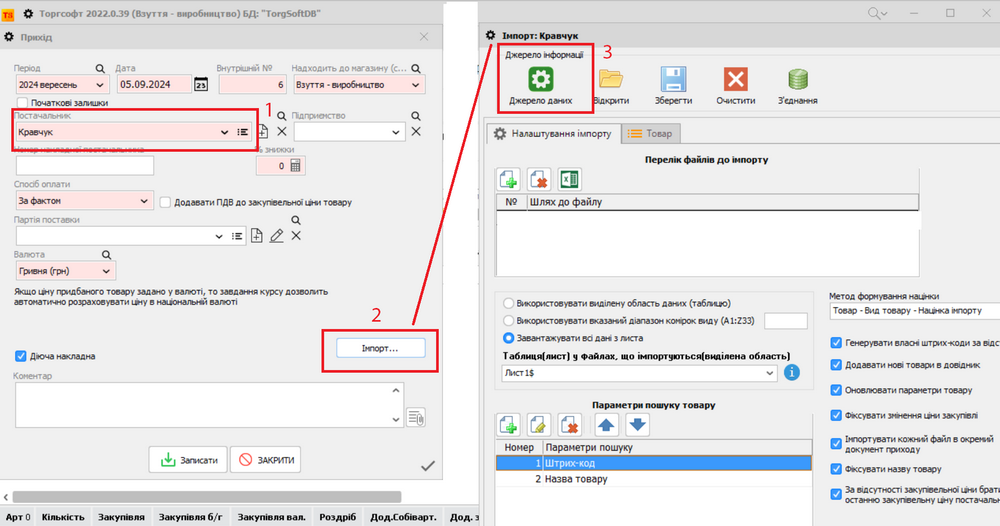Enable the Початкові залишки checkbox
Viewport: 1000px width, 526px height.
23,102
